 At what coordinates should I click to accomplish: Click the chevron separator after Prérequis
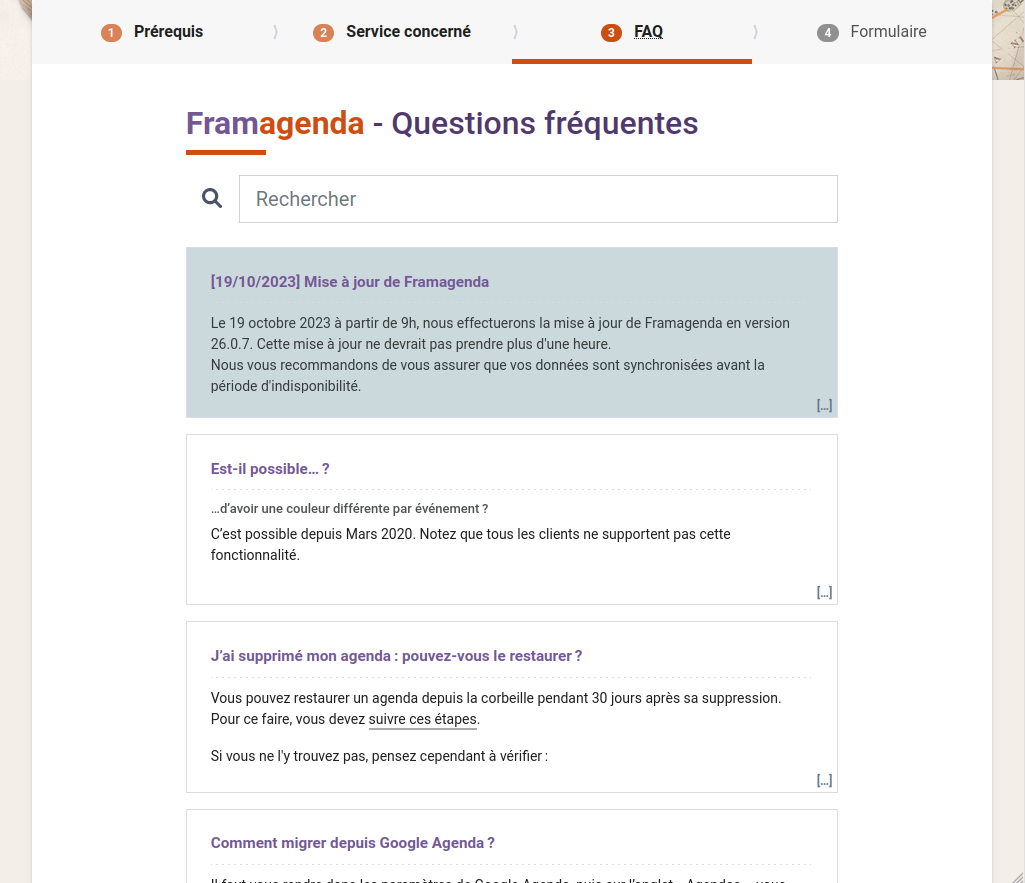[x=275, y=32]
